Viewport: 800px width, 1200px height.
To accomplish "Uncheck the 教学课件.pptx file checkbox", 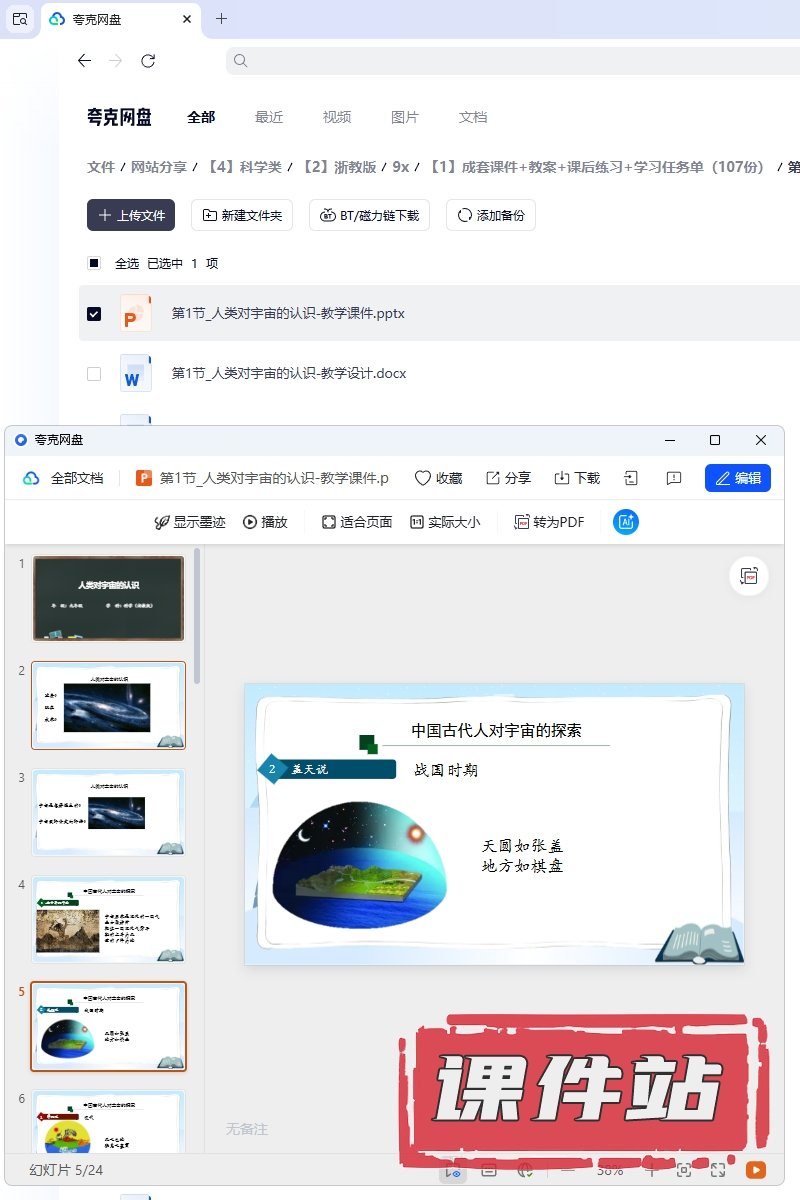I will click(94, 314).
